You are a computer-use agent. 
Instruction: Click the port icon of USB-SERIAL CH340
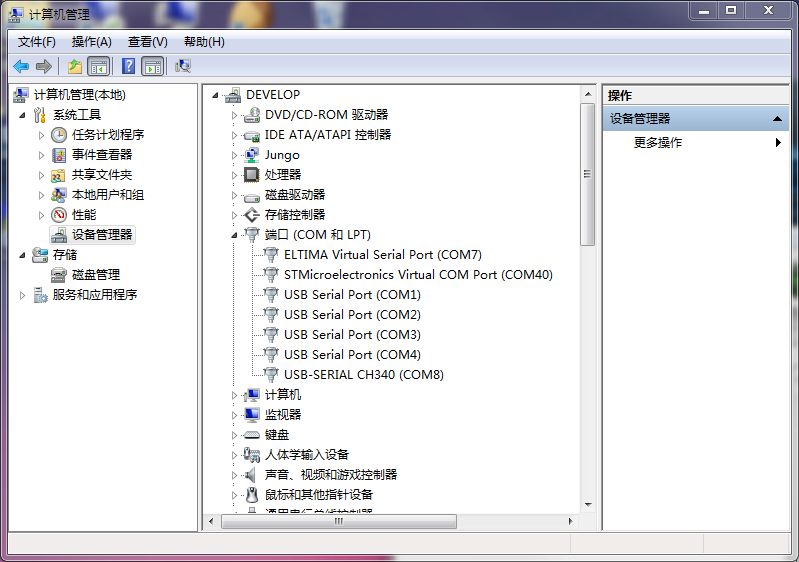click(x=271, y=375)
